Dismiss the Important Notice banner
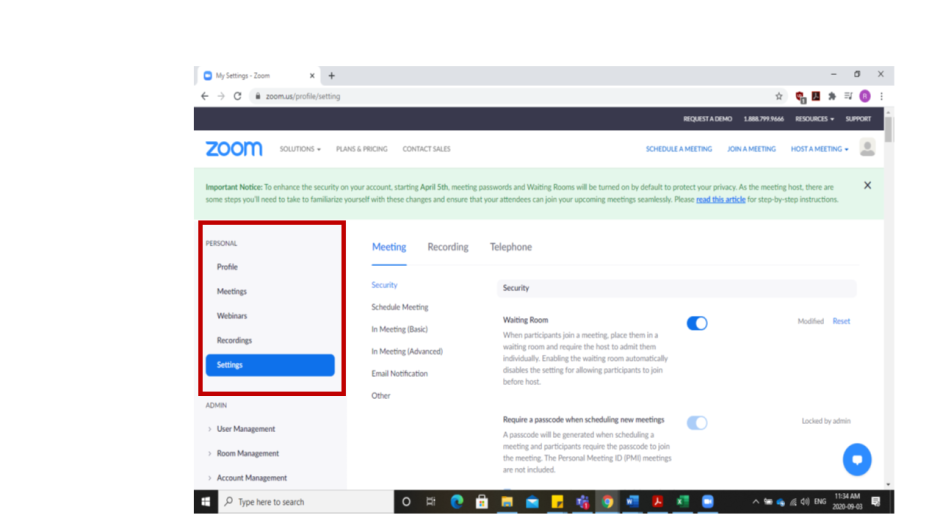Viewport: 940px width, 529px height. pyautogui.click(x=867, y=185)
